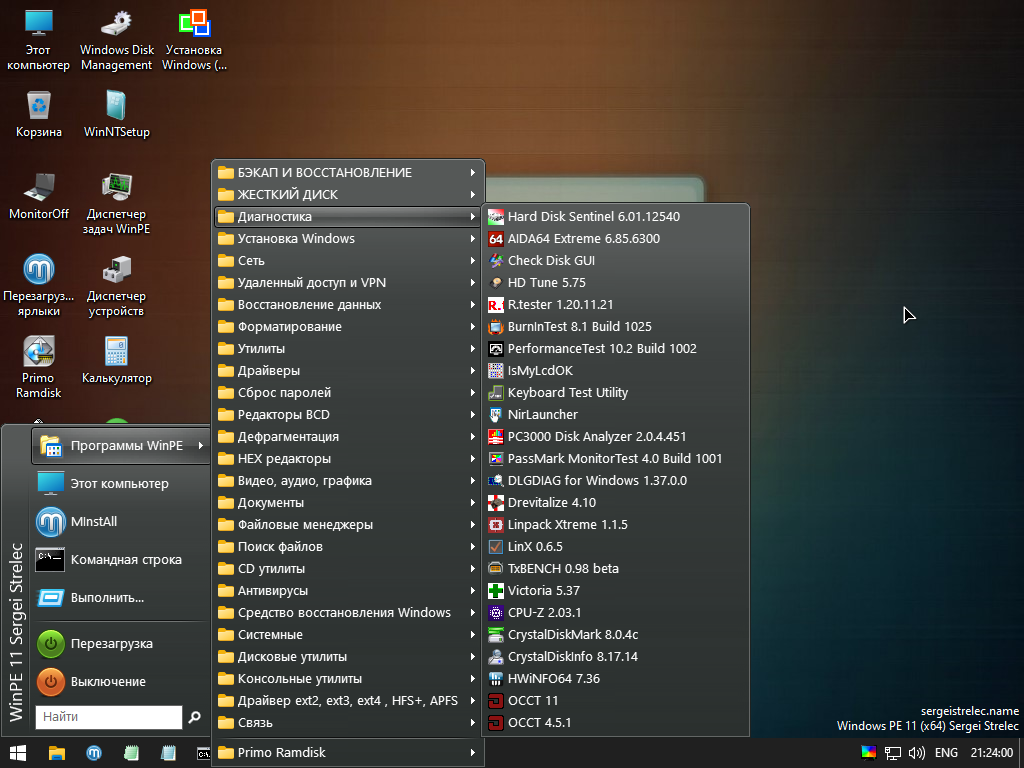1024x768 pixels.
Task: Click Выполнить... in start menu
Action: pos(120,598)
